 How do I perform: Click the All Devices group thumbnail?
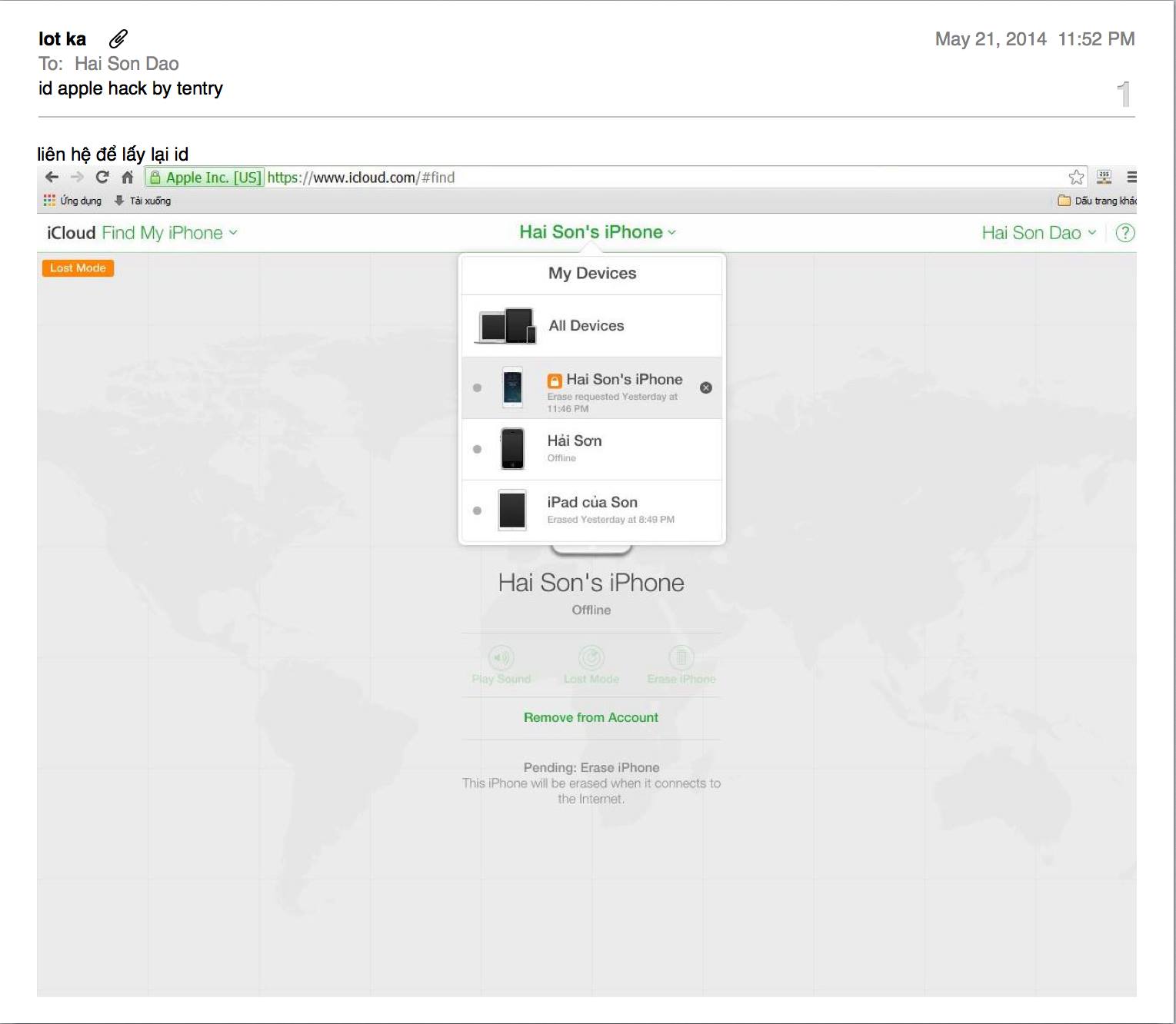coord(507,326)
